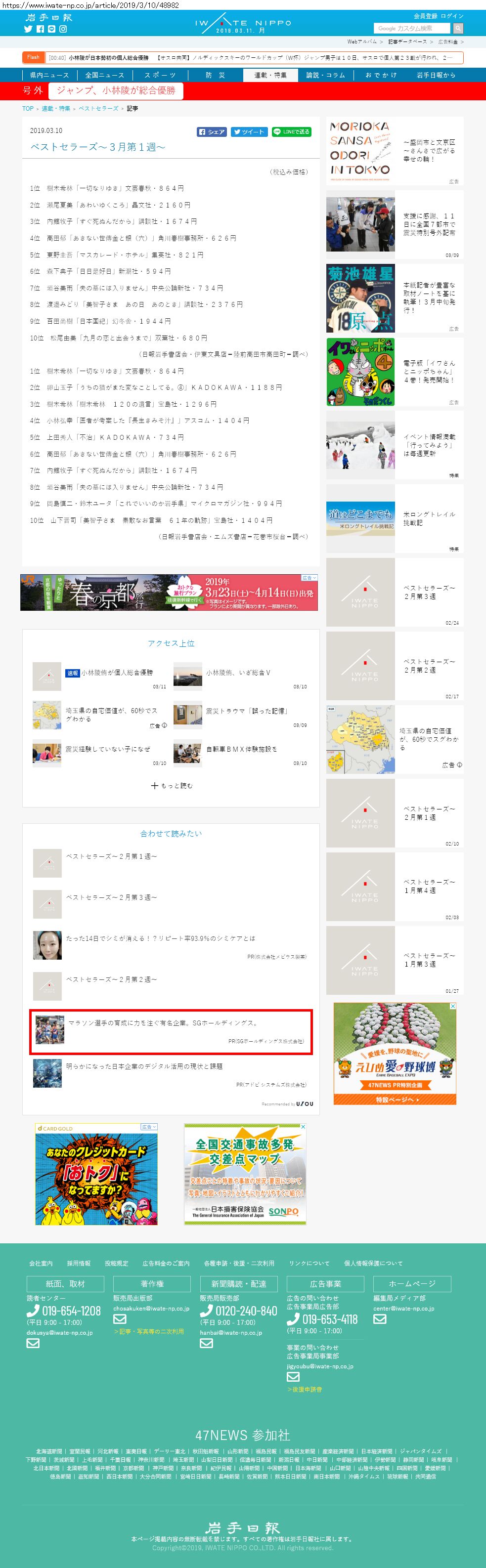Close the えひめ愛・野球博 ad
The height and width of the screenshot is (1568, 486).
pos(452,1006)
